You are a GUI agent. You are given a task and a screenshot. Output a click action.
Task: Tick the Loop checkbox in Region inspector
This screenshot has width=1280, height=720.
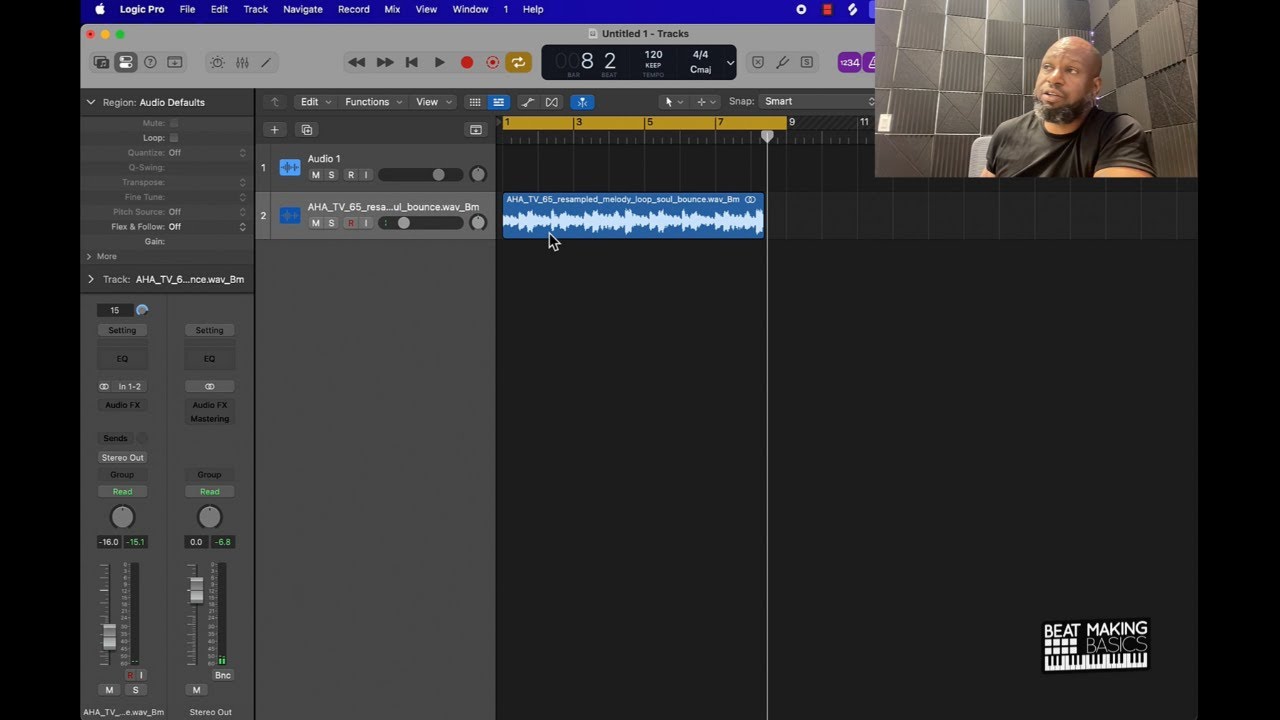coord(174,138)
